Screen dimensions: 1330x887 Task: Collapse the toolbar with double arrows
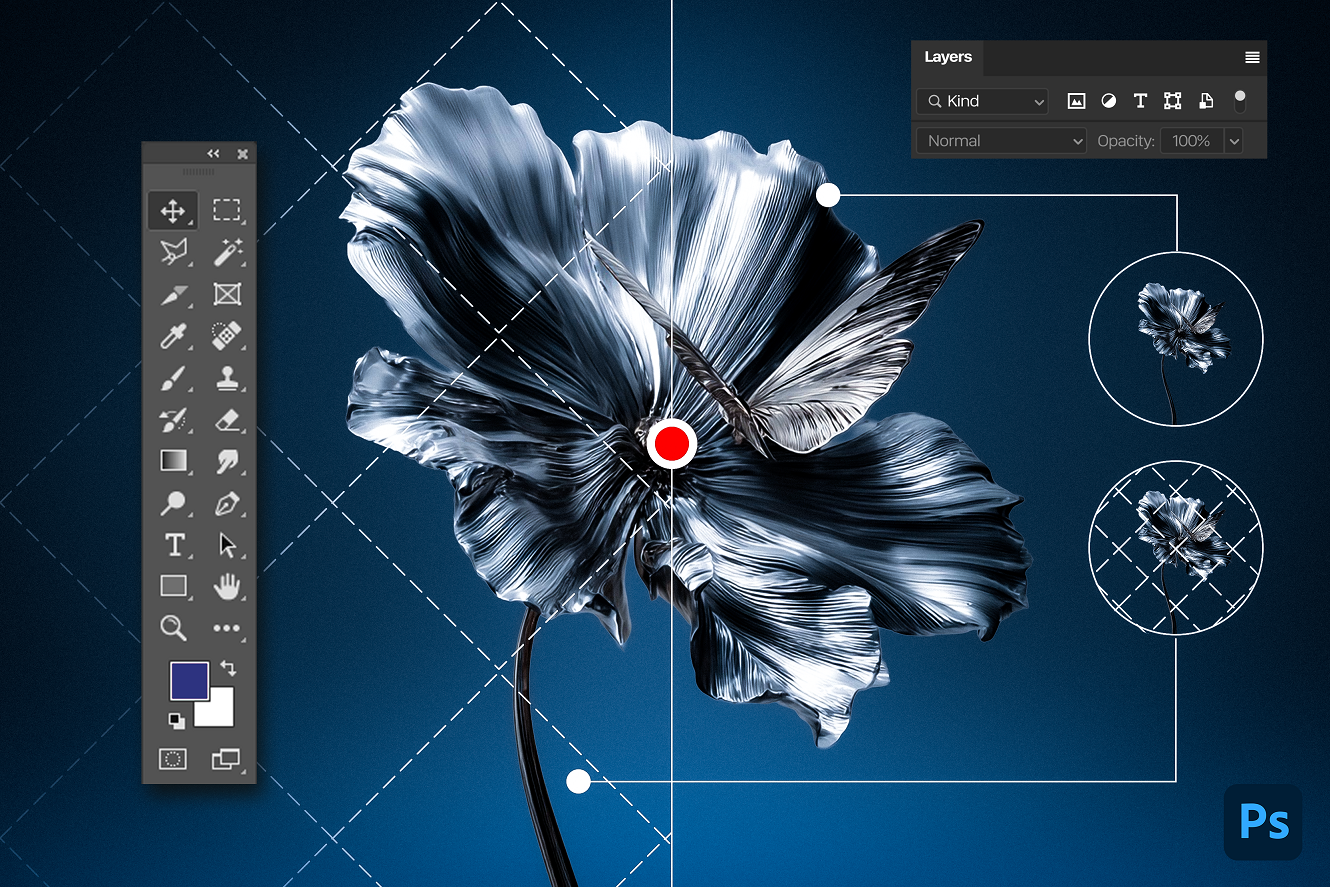213,154
